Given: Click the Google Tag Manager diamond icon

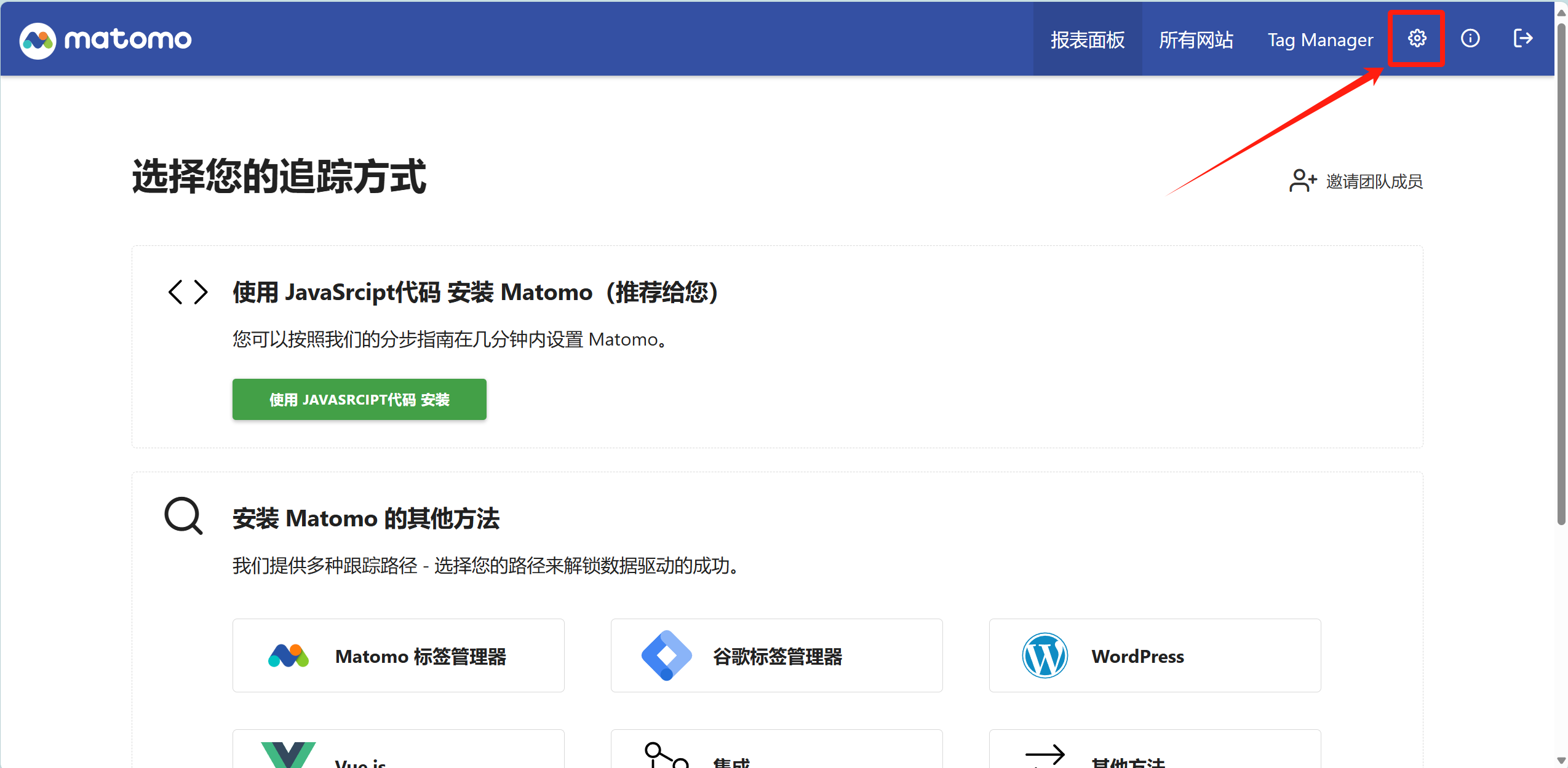Looking at the screenshot, I should click(x=666, y=655).
